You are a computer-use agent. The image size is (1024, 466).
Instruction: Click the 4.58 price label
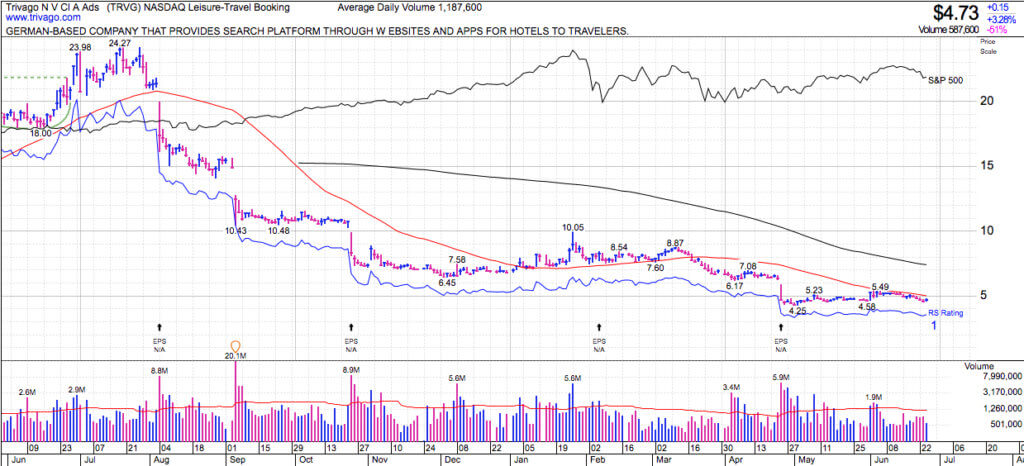pyautogui.click(x=867, y=306)
